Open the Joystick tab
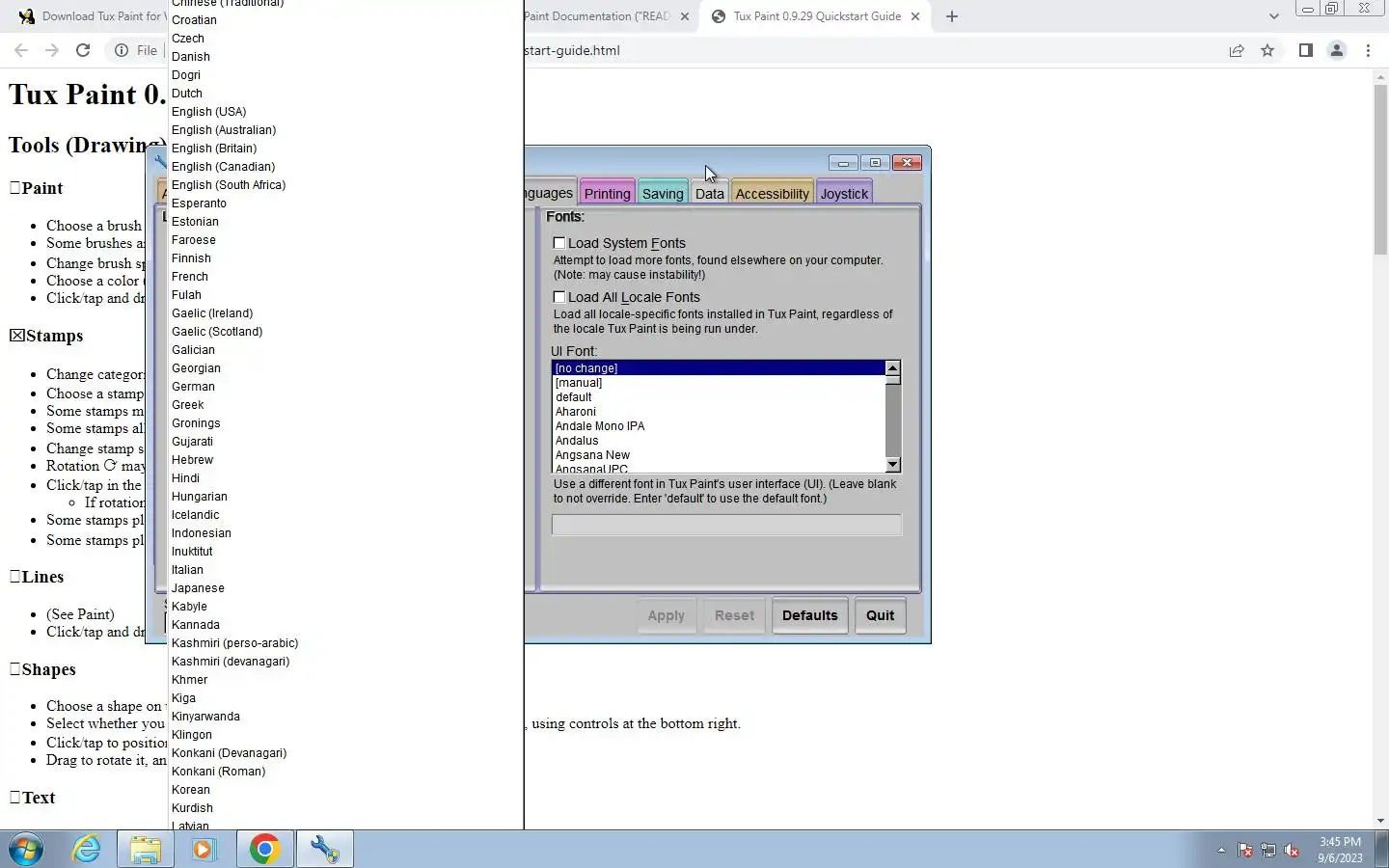 tap(845, 193)
